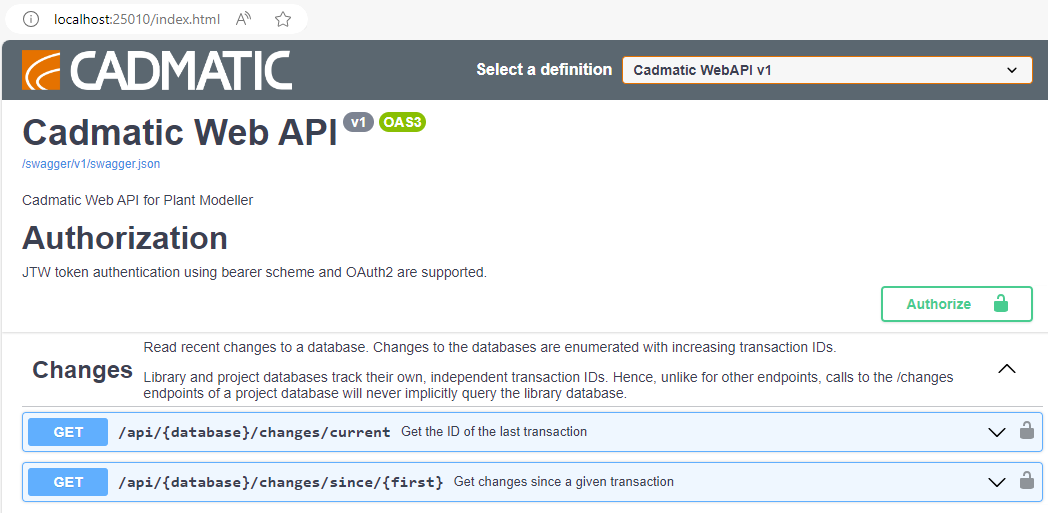
Task: Expand the /changes/current endpoint chevron
Action: coord(996,432)
